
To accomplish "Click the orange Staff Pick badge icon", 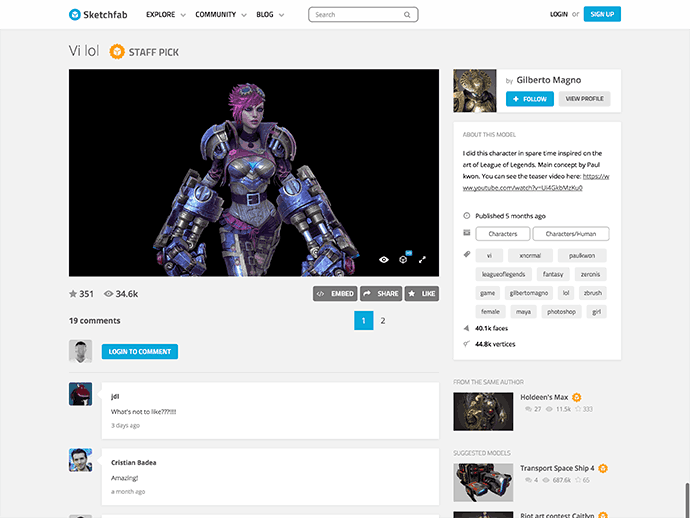I will click(x=117, y=52).
